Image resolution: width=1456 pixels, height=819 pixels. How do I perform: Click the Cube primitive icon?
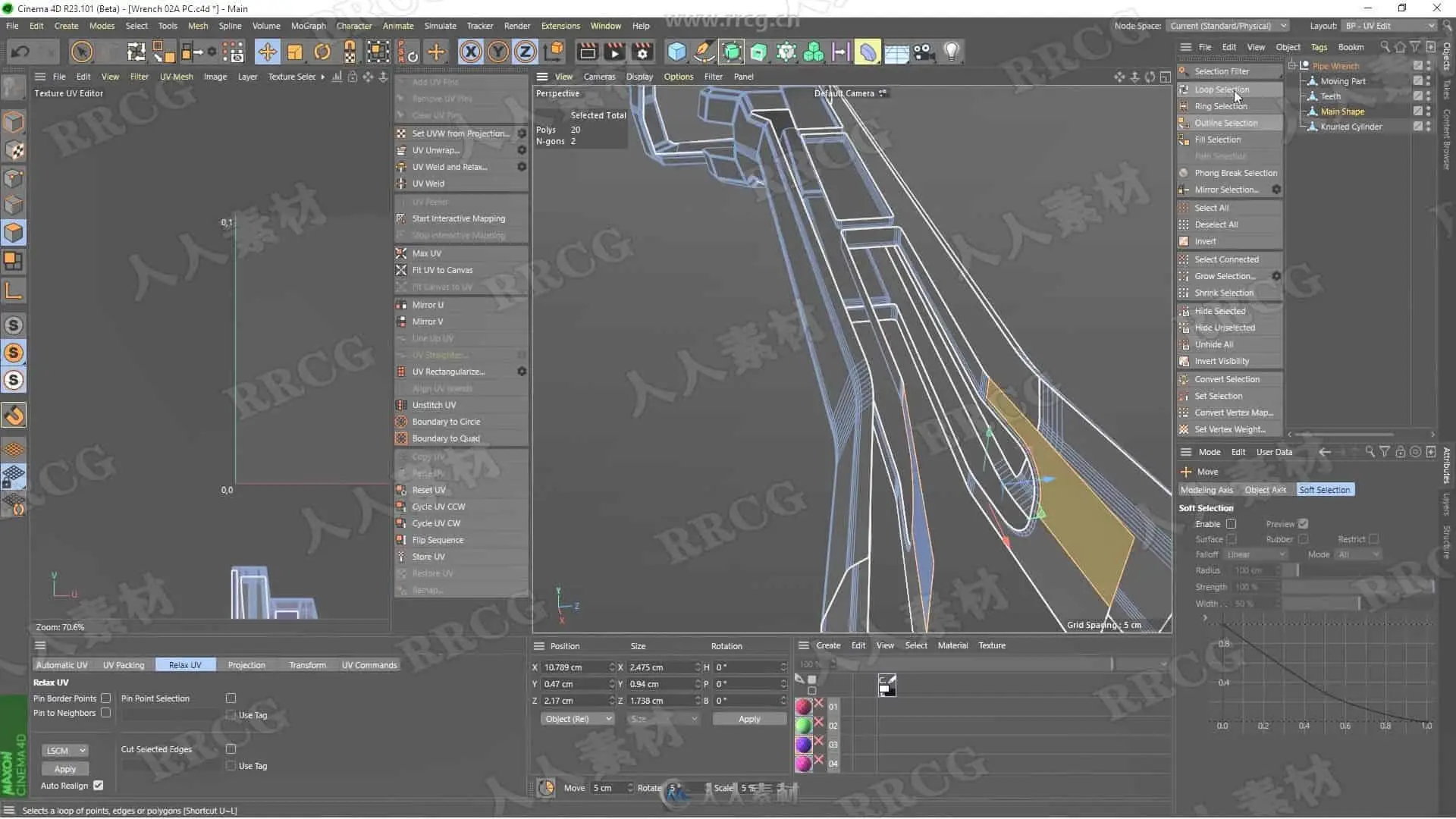676,52
